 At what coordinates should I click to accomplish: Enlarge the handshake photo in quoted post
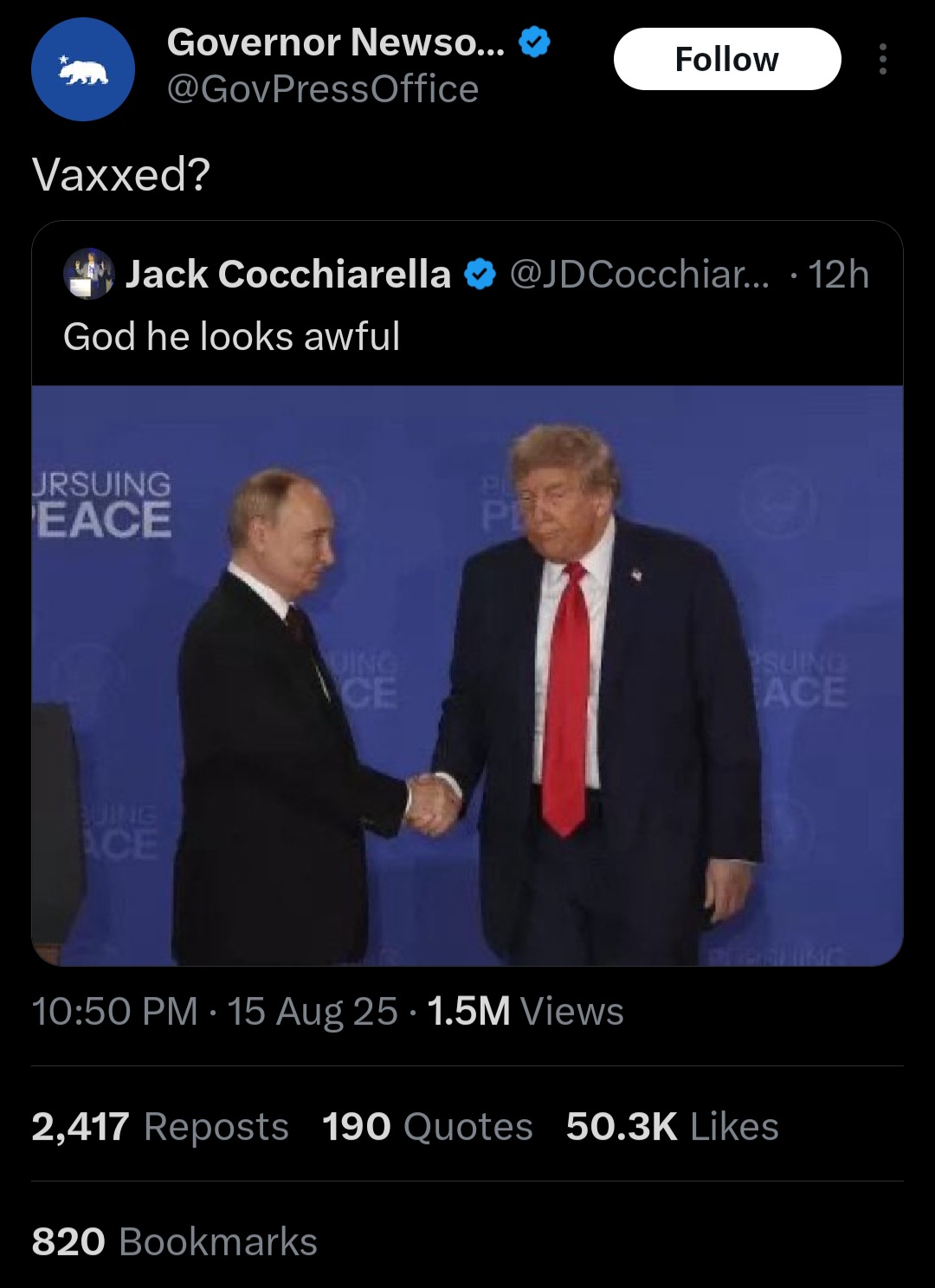point(467,676)
